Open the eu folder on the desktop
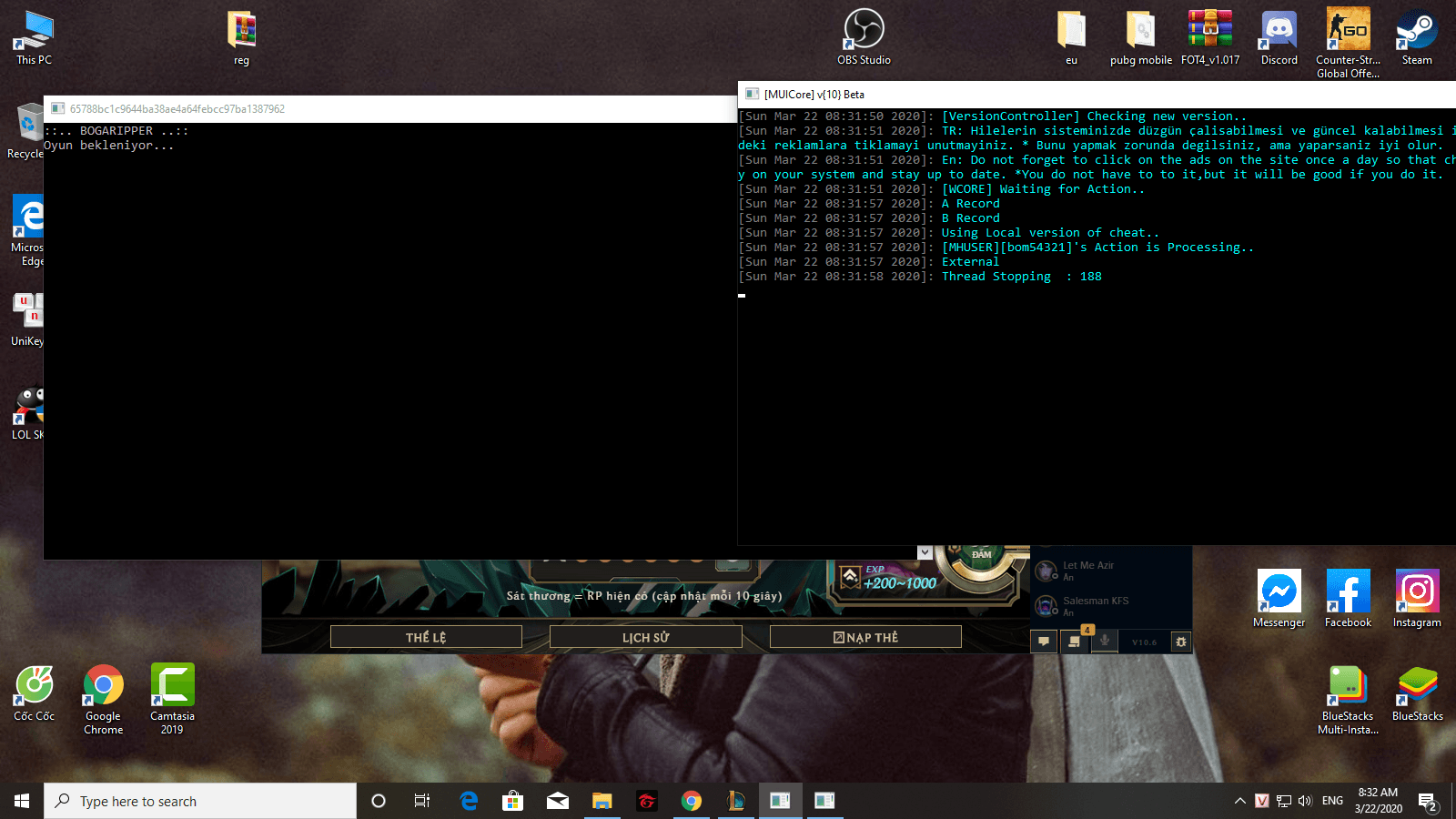This screenshot has width=1456, height=819. coord(1071,38)
